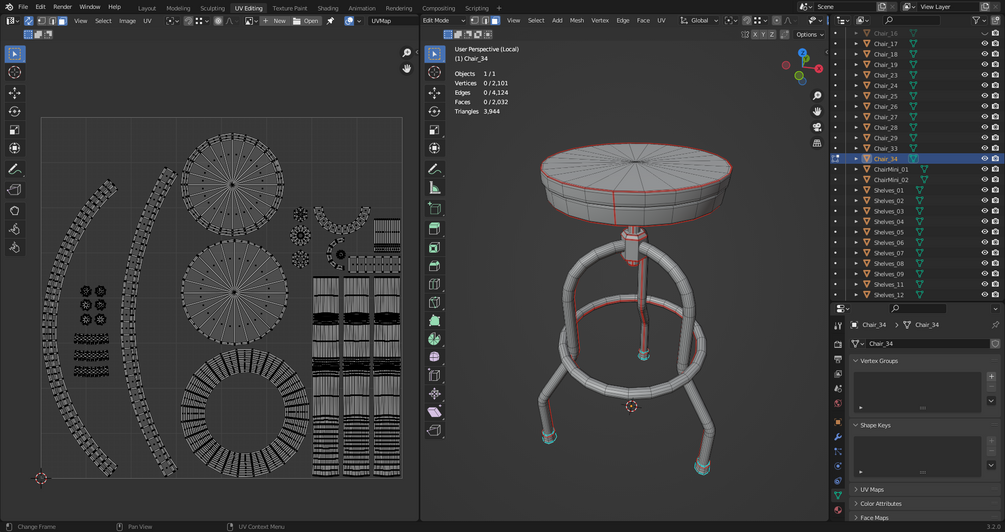The height and width of the screenshot is (532, 1005).
Task: Select the Move tool in 3D viewport toolbar
Action: [x=435, y=92]
